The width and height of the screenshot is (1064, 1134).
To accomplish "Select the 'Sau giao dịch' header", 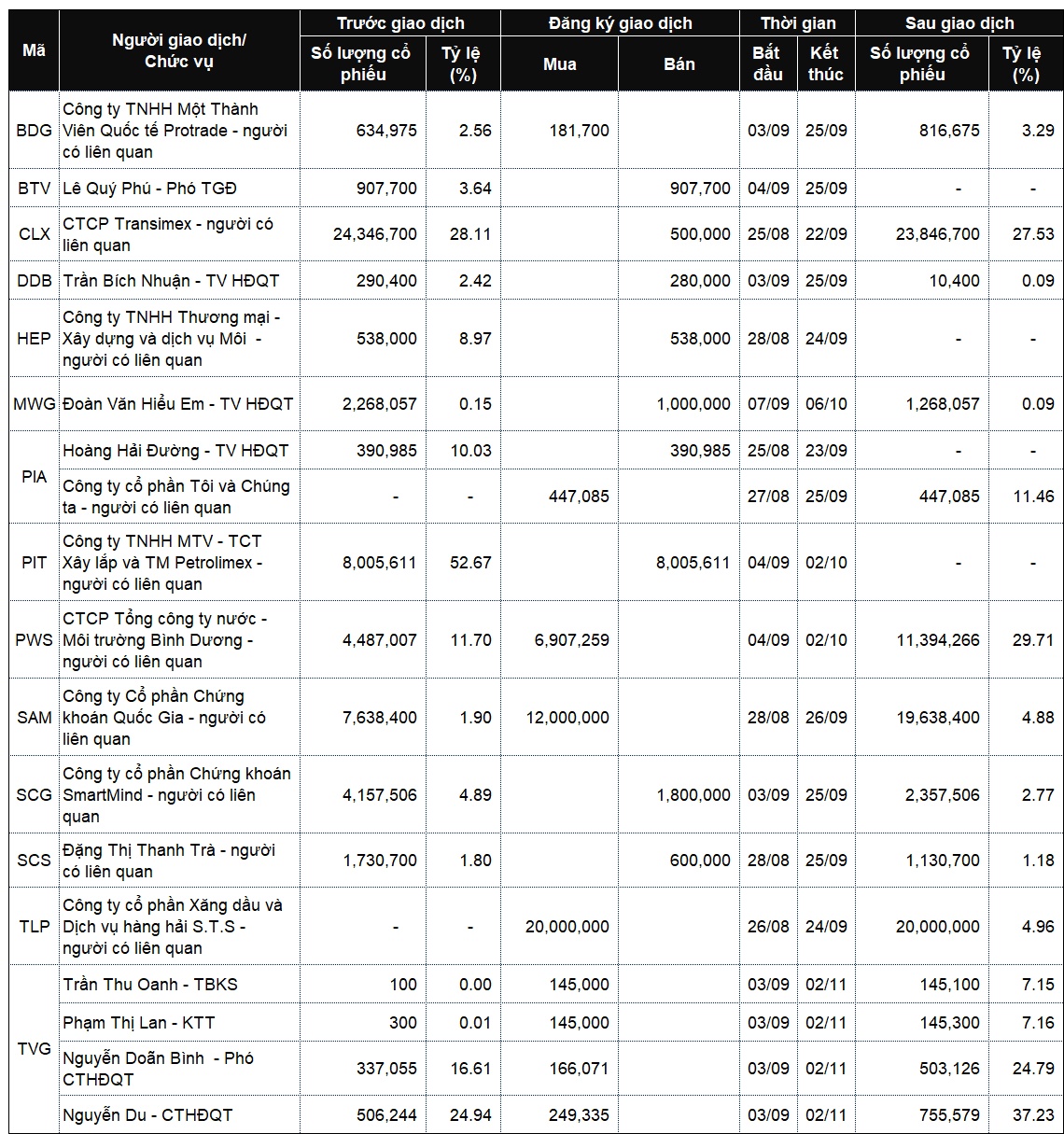I will coord(959,23).
